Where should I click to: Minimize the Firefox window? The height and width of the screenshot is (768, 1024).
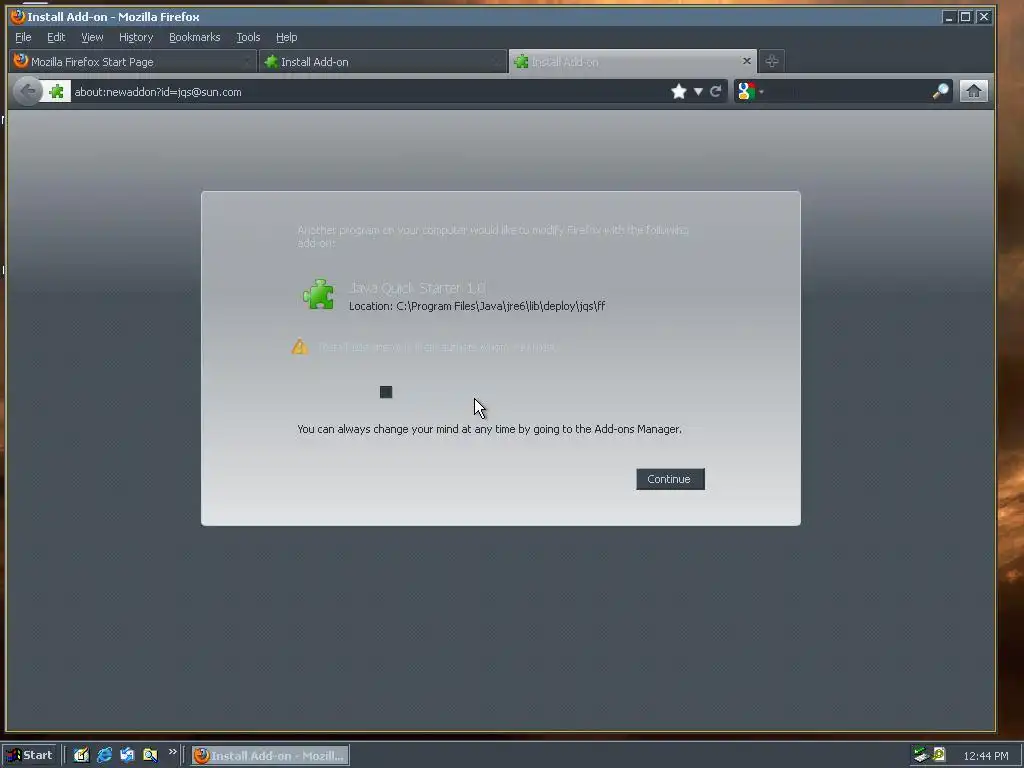[949, 17]
